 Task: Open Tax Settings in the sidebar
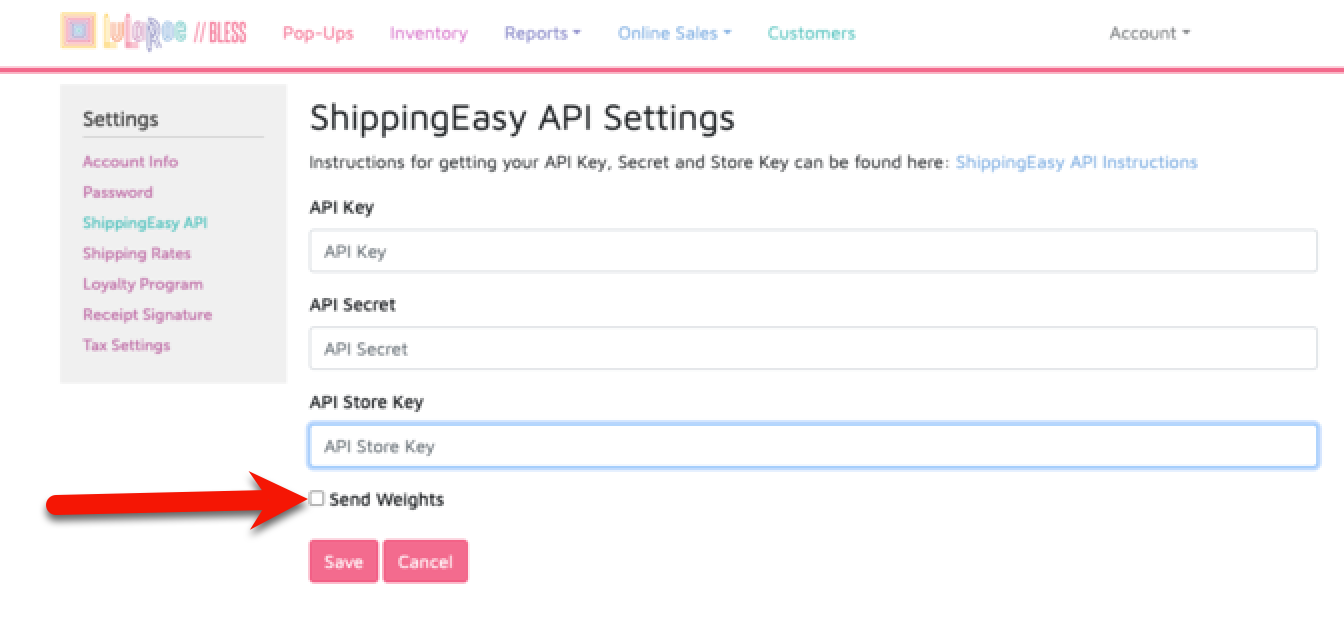coord(126,345)
